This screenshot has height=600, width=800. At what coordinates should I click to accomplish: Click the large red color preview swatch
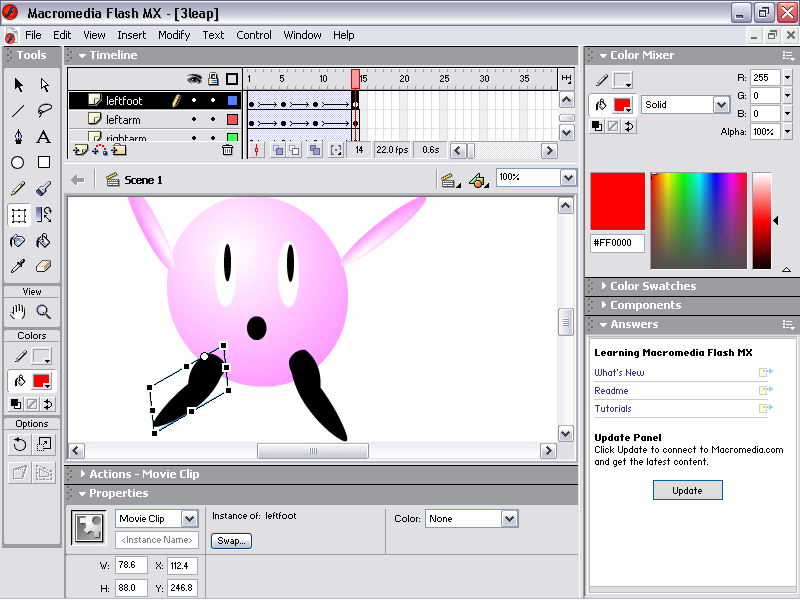(x=617, y=202)
